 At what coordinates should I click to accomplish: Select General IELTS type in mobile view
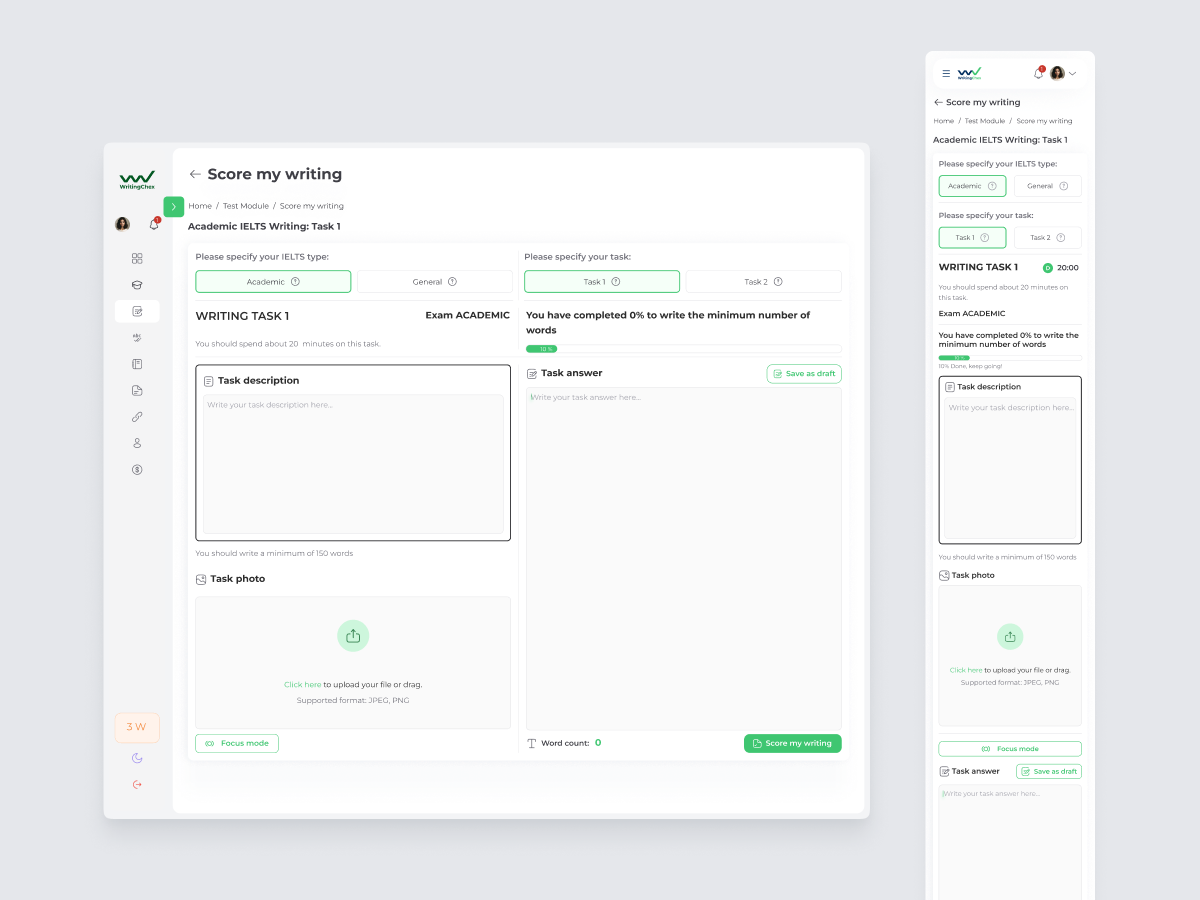click(1048, 186)
